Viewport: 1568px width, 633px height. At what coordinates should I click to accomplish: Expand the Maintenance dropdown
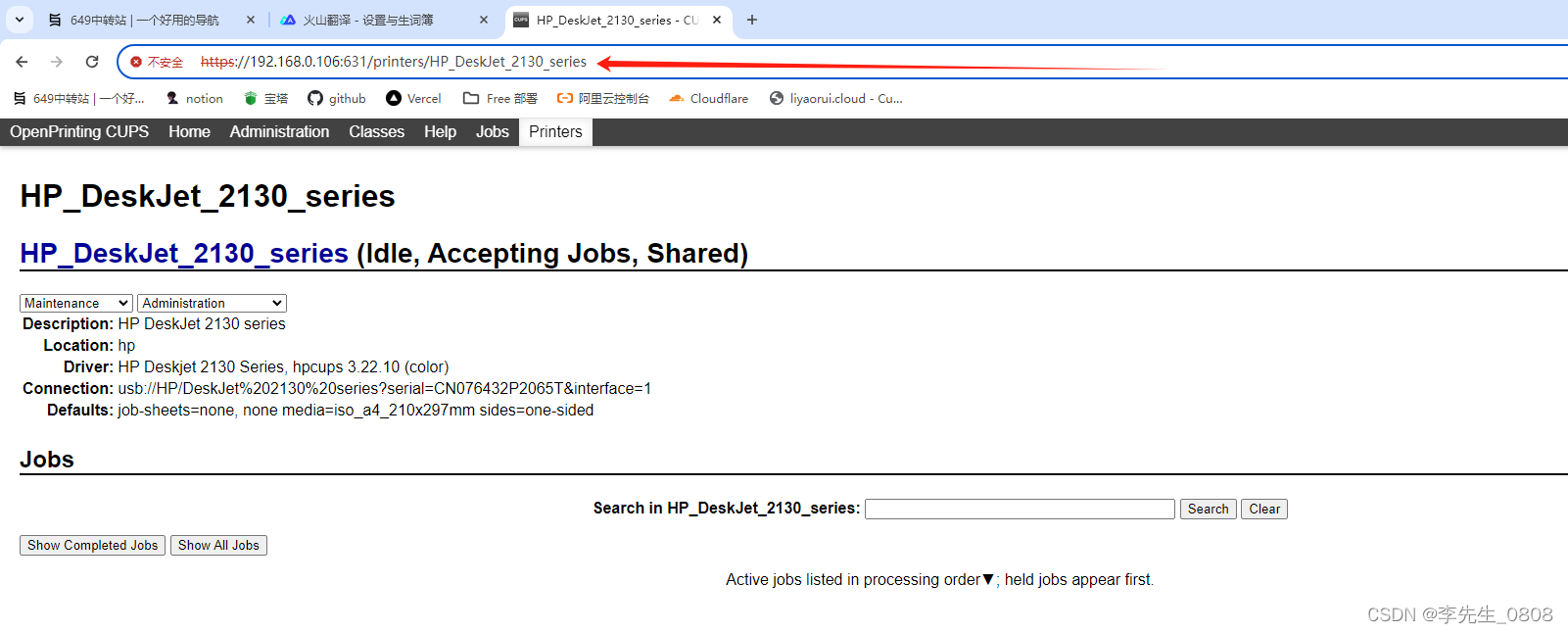[x=76, y=304]
